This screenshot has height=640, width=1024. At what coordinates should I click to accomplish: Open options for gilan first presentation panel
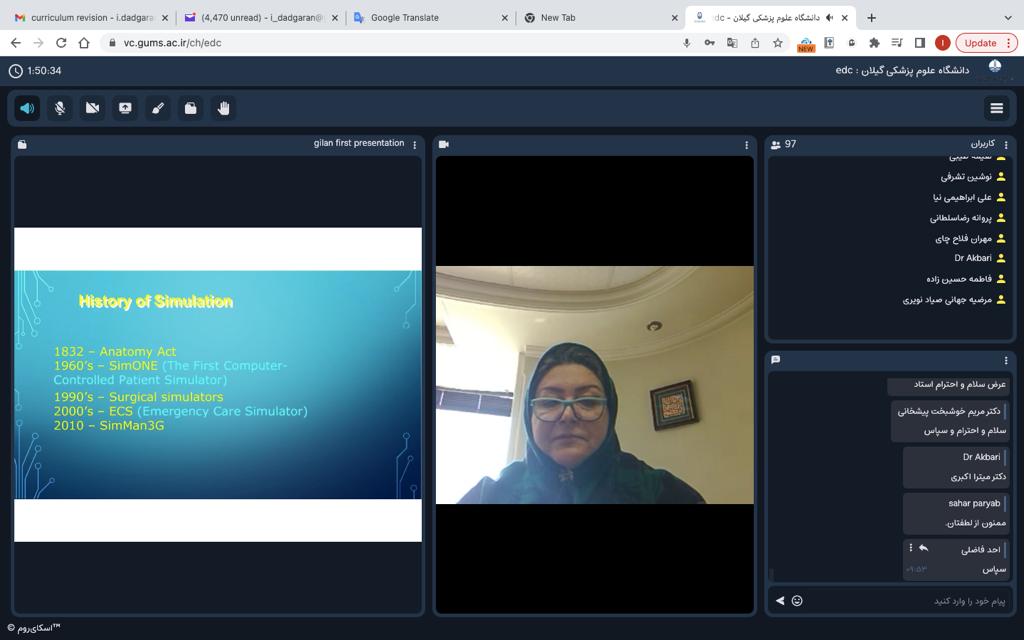415,145
